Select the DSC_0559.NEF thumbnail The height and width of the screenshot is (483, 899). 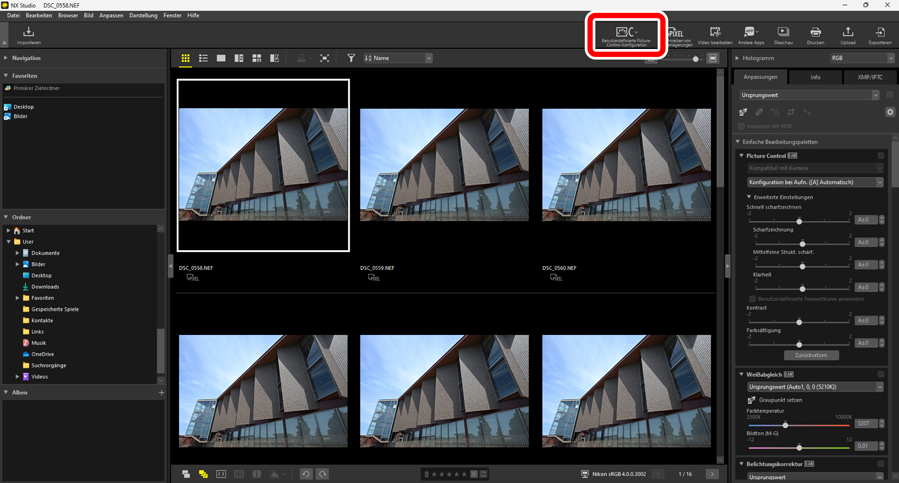click(x=444, y=165)
